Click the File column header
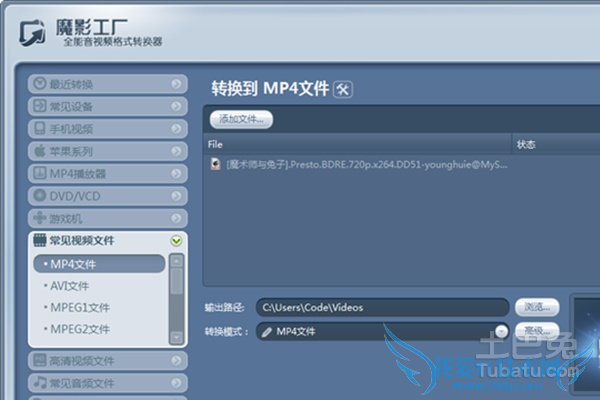The height and width of the screenshot is (400, 600). [357, 144]
